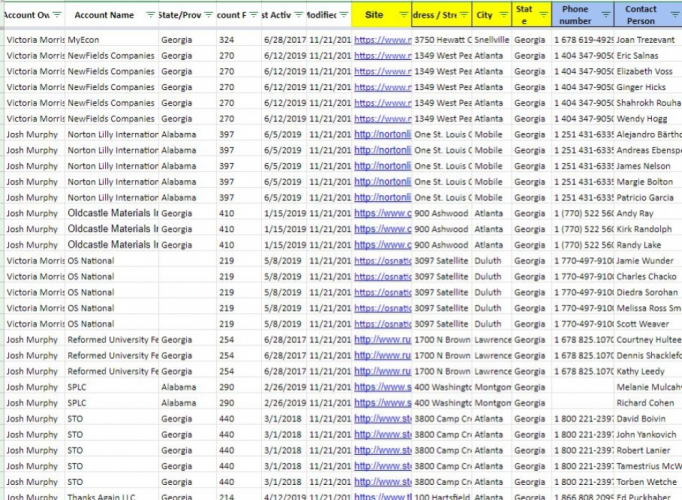Select the contact cell 'James Nelson'
Image resolution: width=682 pixels, height=500 pixels.
click(x=648, y=166)
